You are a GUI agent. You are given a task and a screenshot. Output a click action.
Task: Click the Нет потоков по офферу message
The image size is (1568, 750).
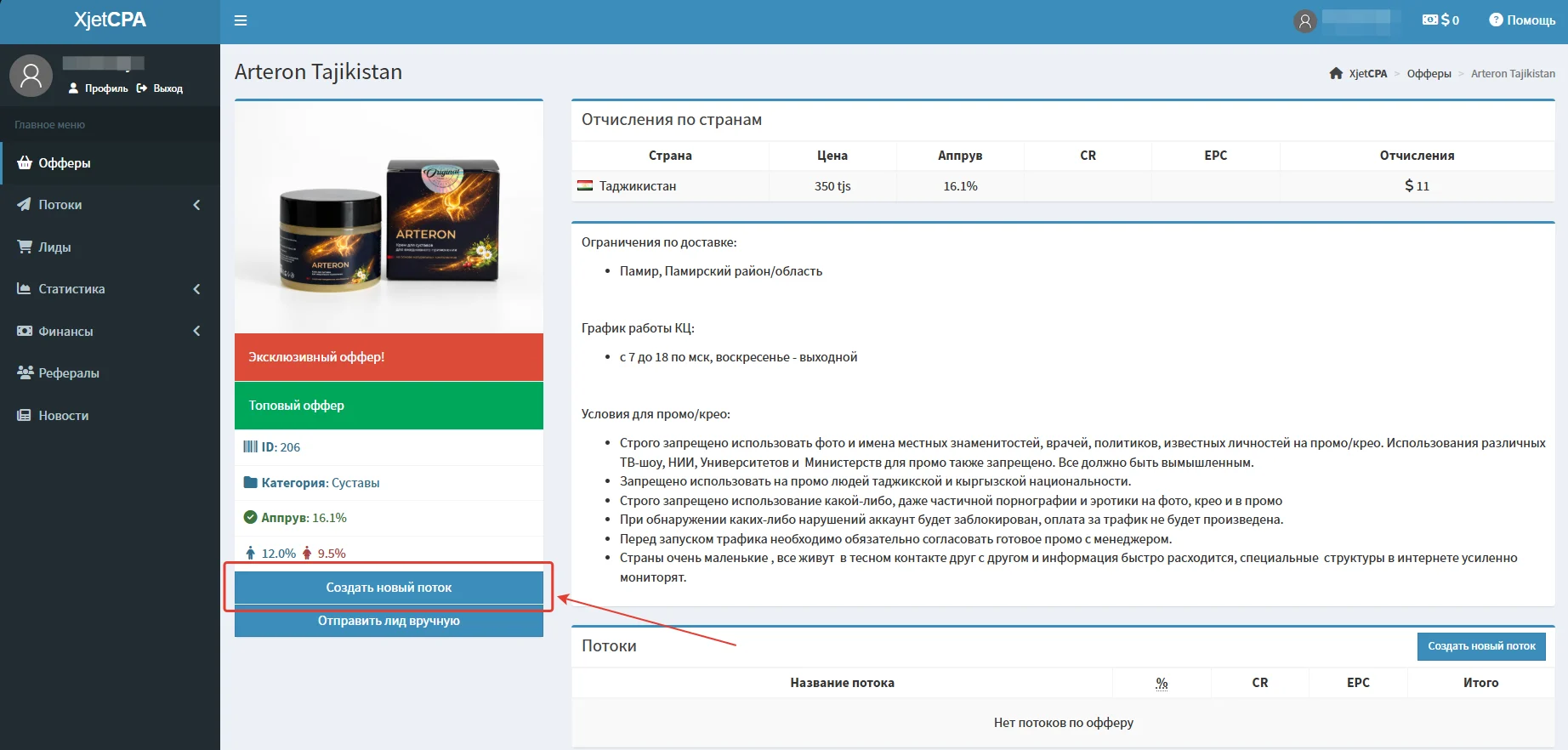1063,723
